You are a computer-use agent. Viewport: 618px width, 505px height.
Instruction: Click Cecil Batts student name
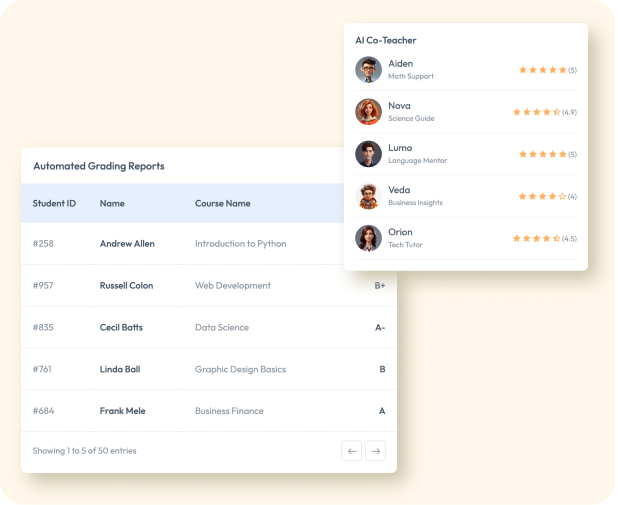[121, 328]
